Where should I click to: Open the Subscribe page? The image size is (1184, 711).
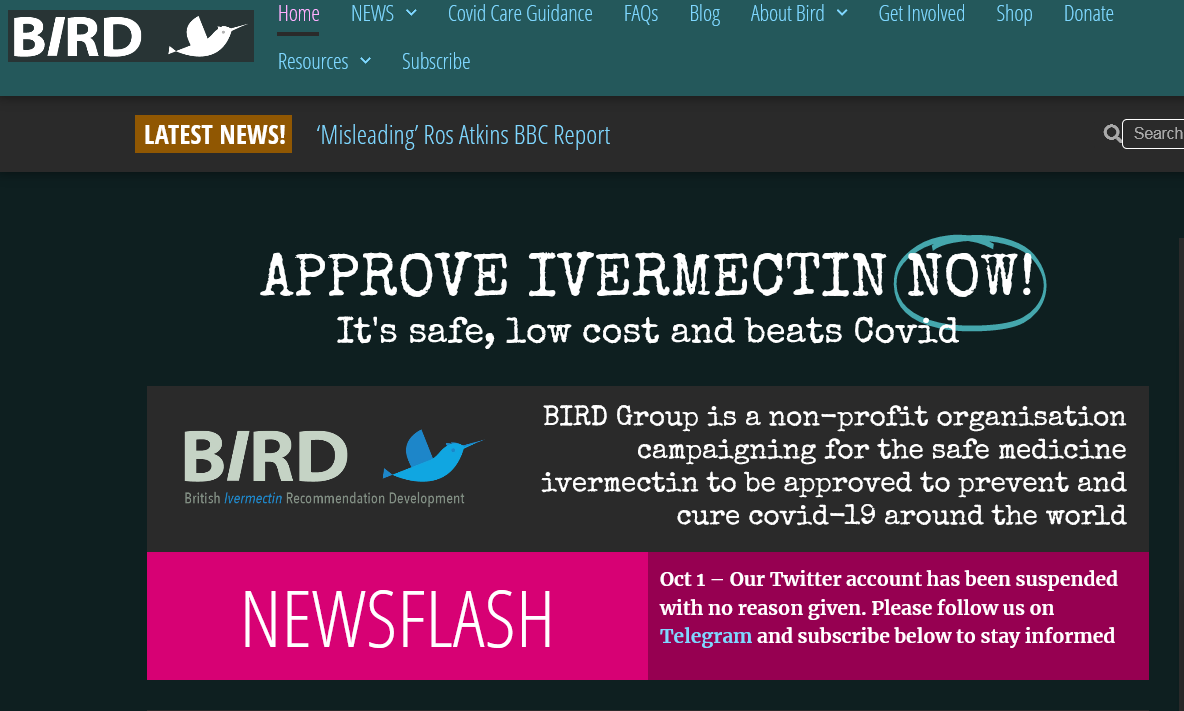[x=436, y=61]
